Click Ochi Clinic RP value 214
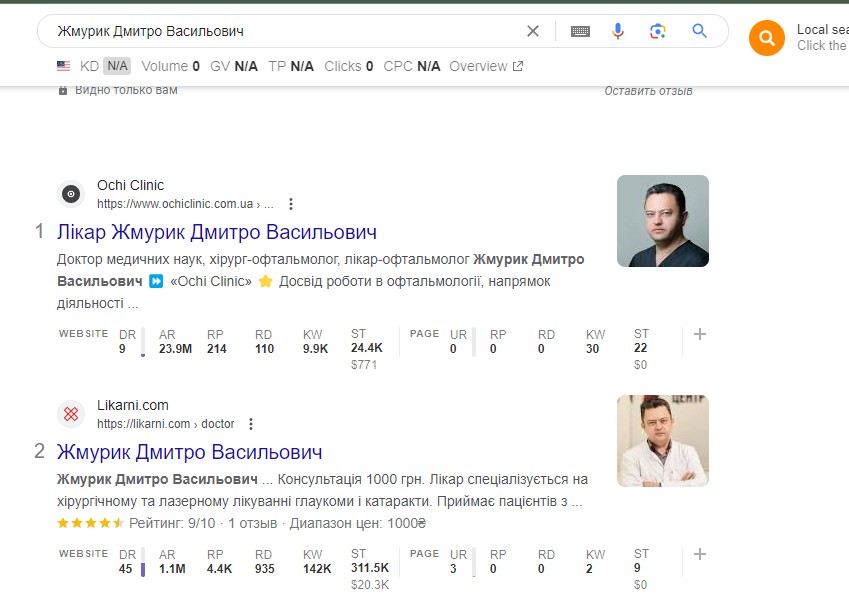The image size is (849, 612). 217,349
